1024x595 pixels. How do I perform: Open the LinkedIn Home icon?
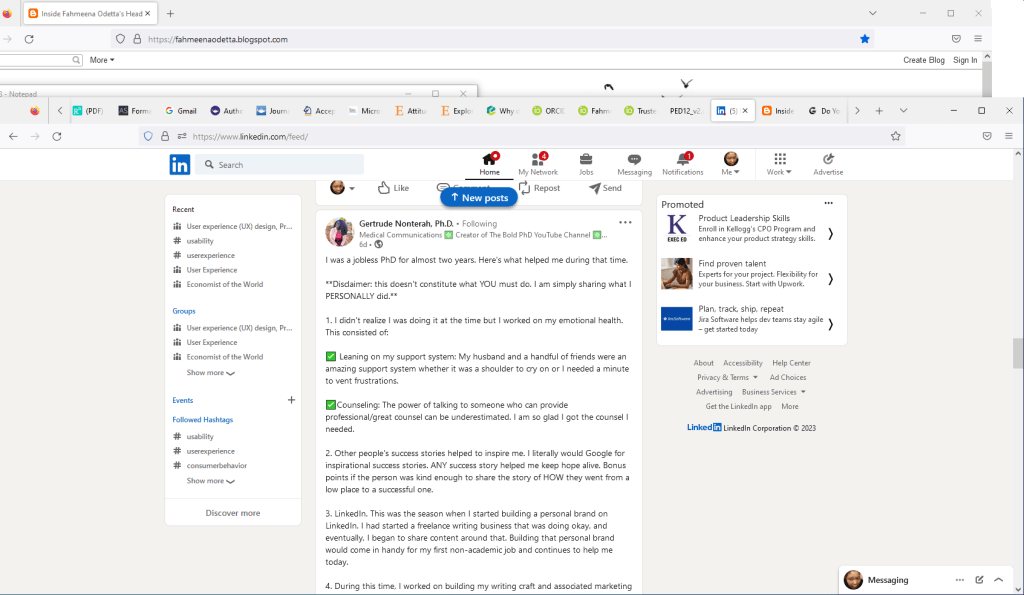489,159
